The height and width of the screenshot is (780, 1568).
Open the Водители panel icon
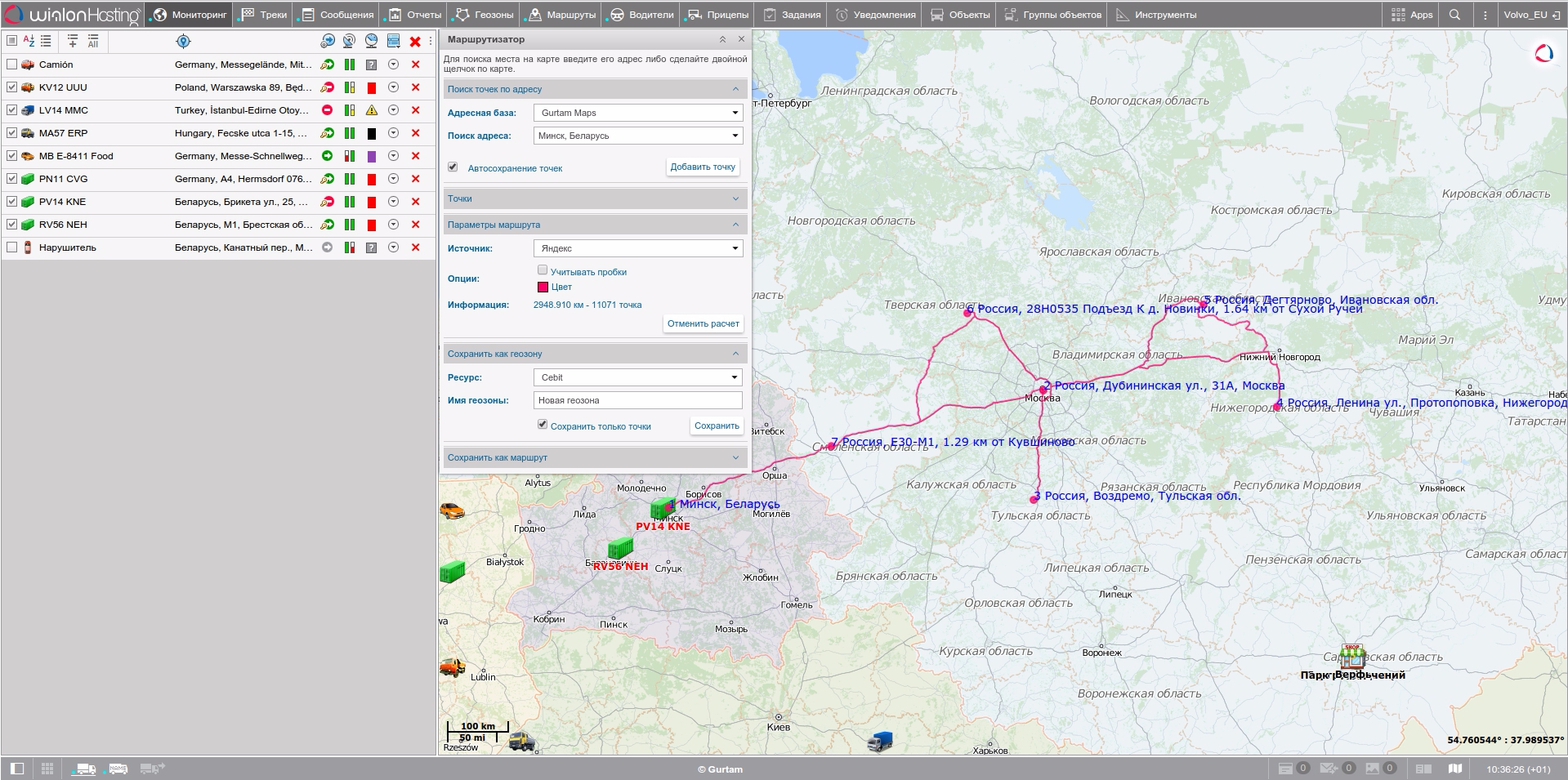(642, 14)
